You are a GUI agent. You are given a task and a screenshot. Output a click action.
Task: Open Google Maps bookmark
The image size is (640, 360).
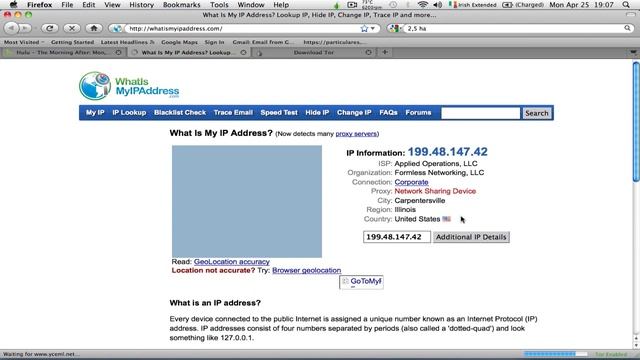point(179,42)
